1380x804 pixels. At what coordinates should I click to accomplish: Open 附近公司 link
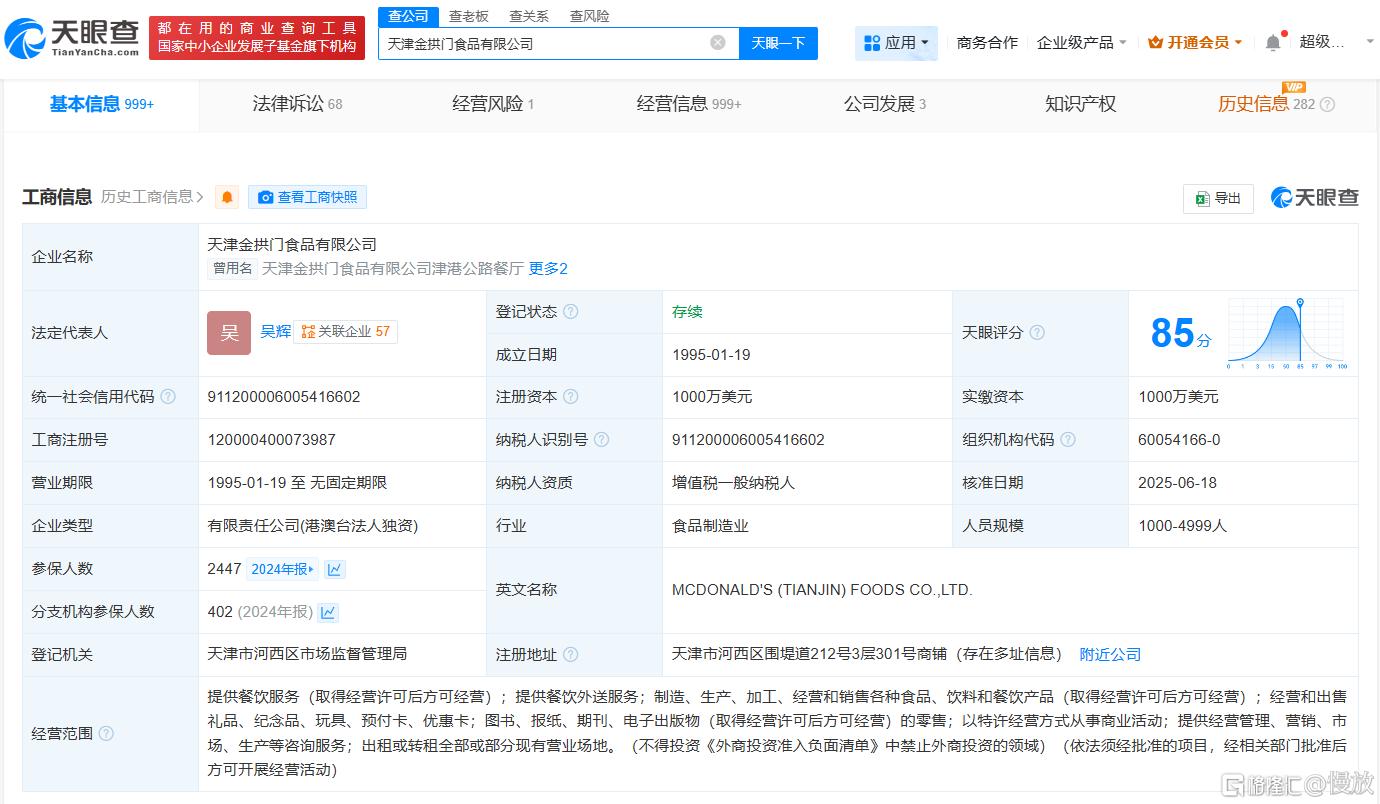(x=1110, y=655)
